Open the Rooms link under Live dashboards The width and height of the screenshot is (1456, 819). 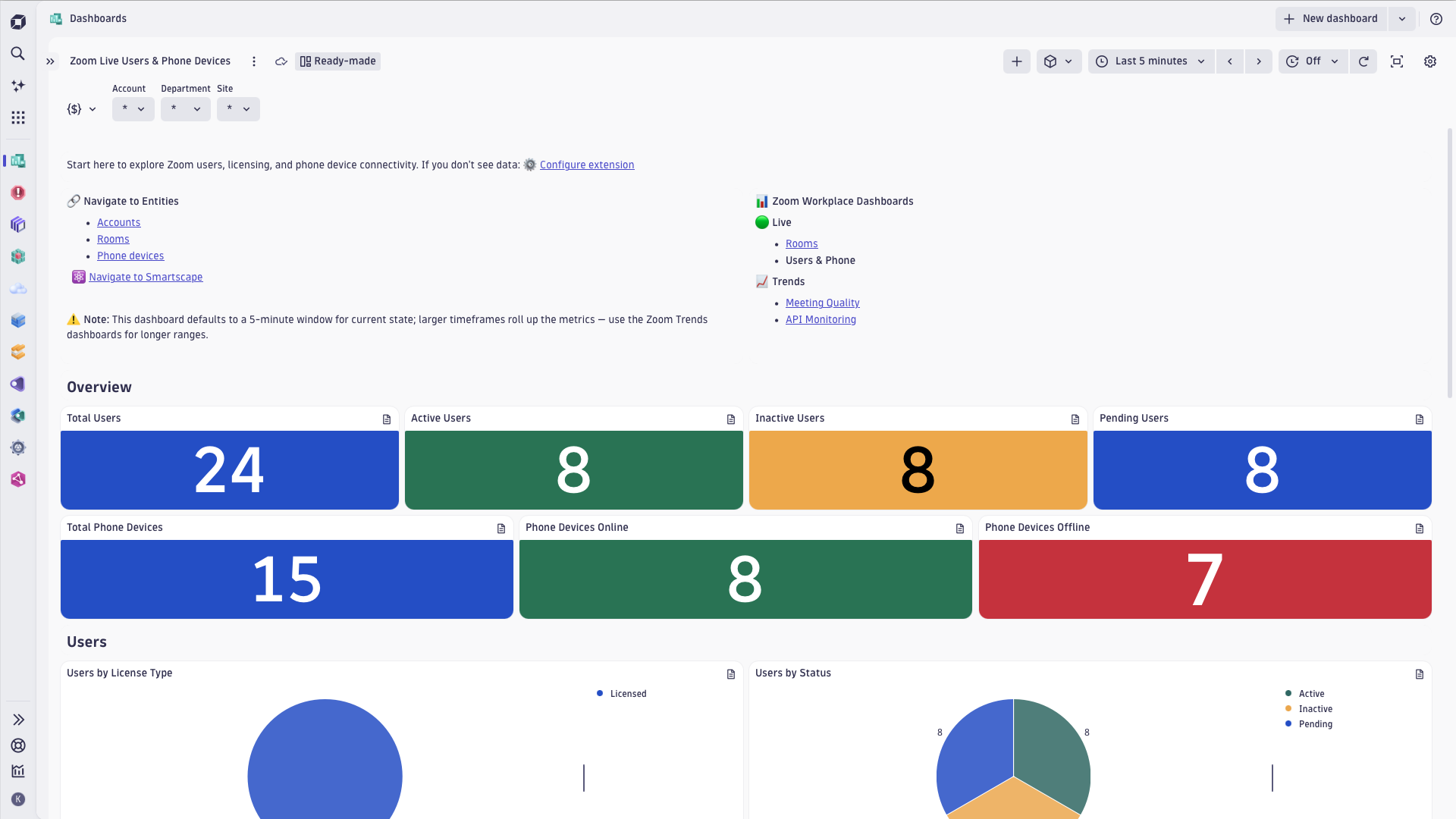tap(802, 244)
